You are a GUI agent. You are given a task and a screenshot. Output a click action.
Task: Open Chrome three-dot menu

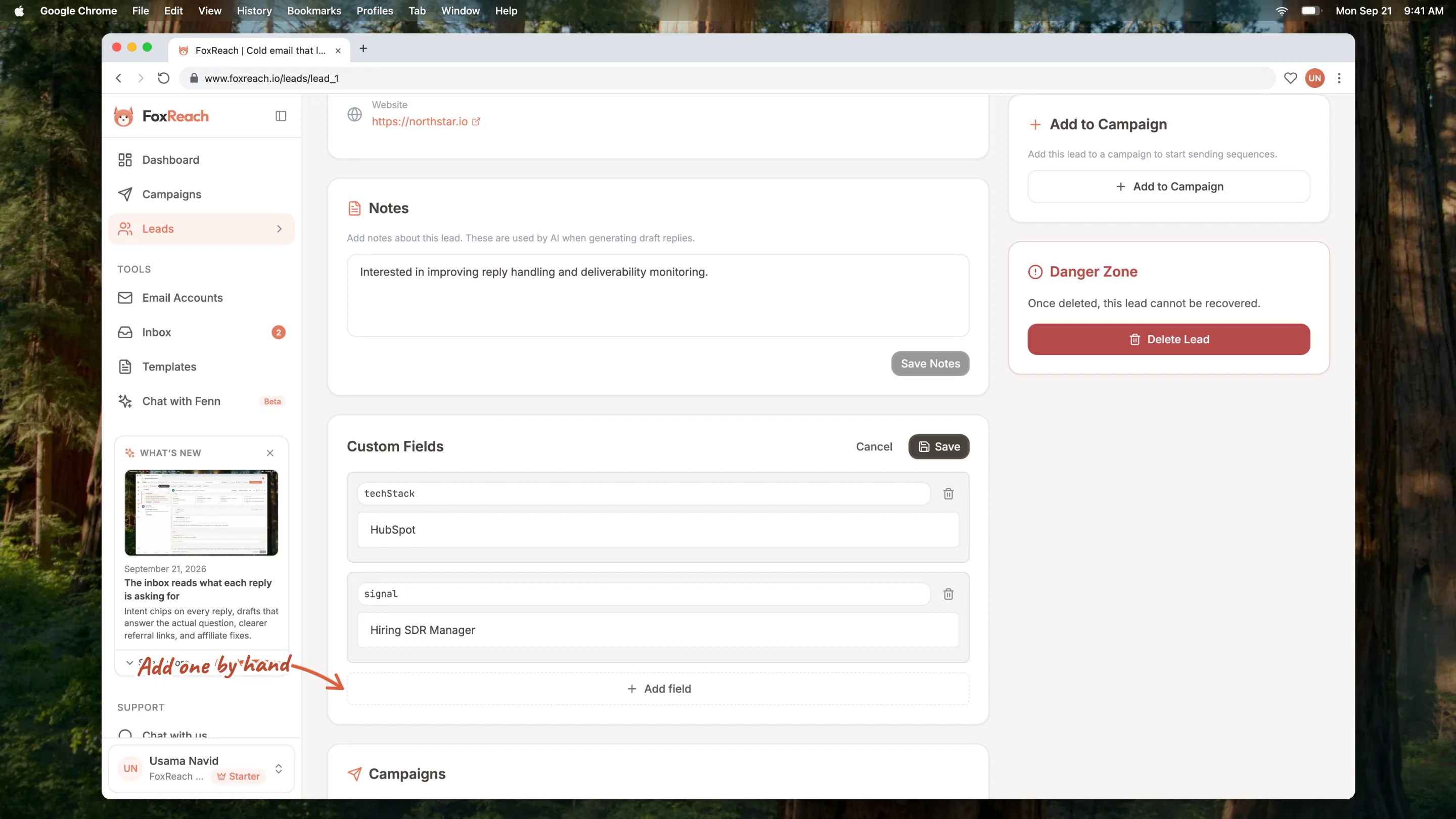pyautogui.click(x=1339, y=78)
